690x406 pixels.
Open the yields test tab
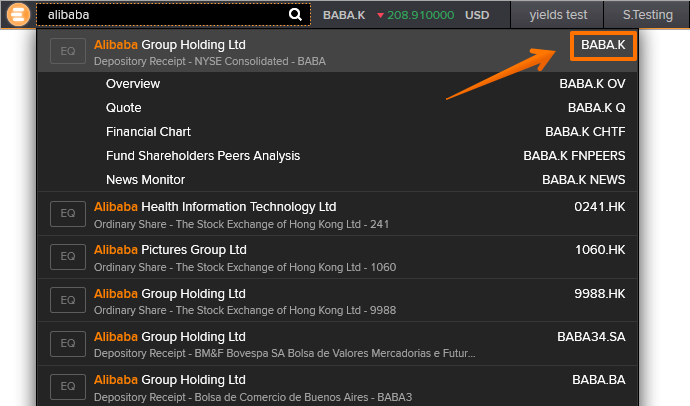click(x=559, y=15)
